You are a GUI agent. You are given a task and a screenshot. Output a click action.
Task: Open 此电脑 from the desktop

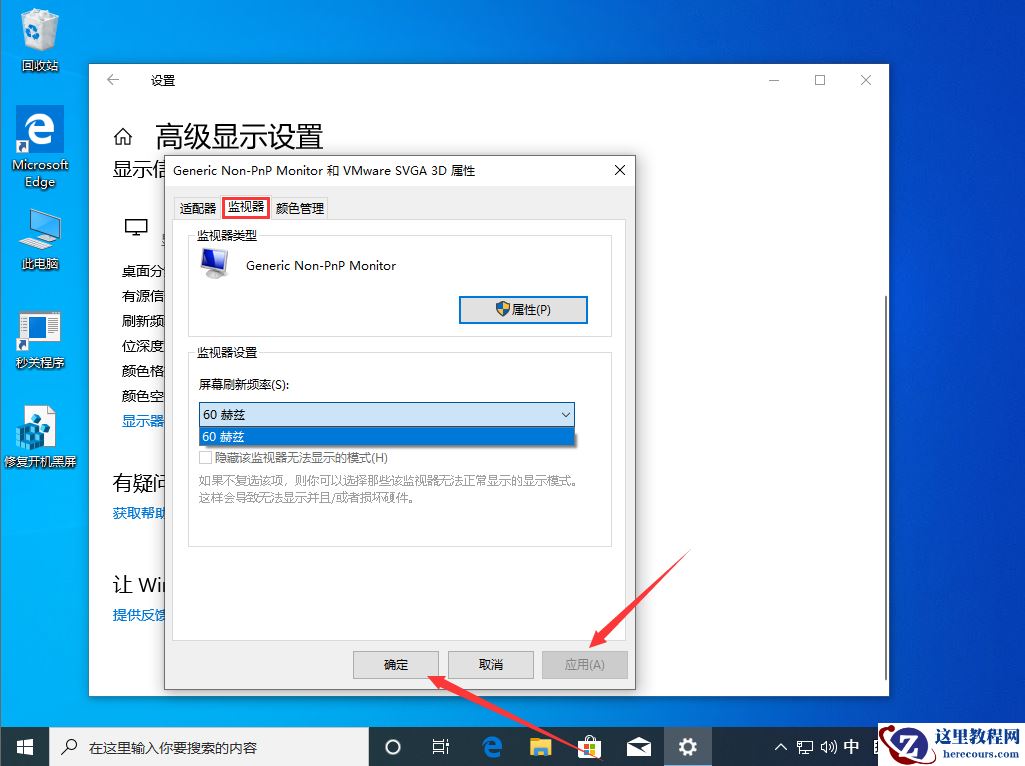click(39, 228)
